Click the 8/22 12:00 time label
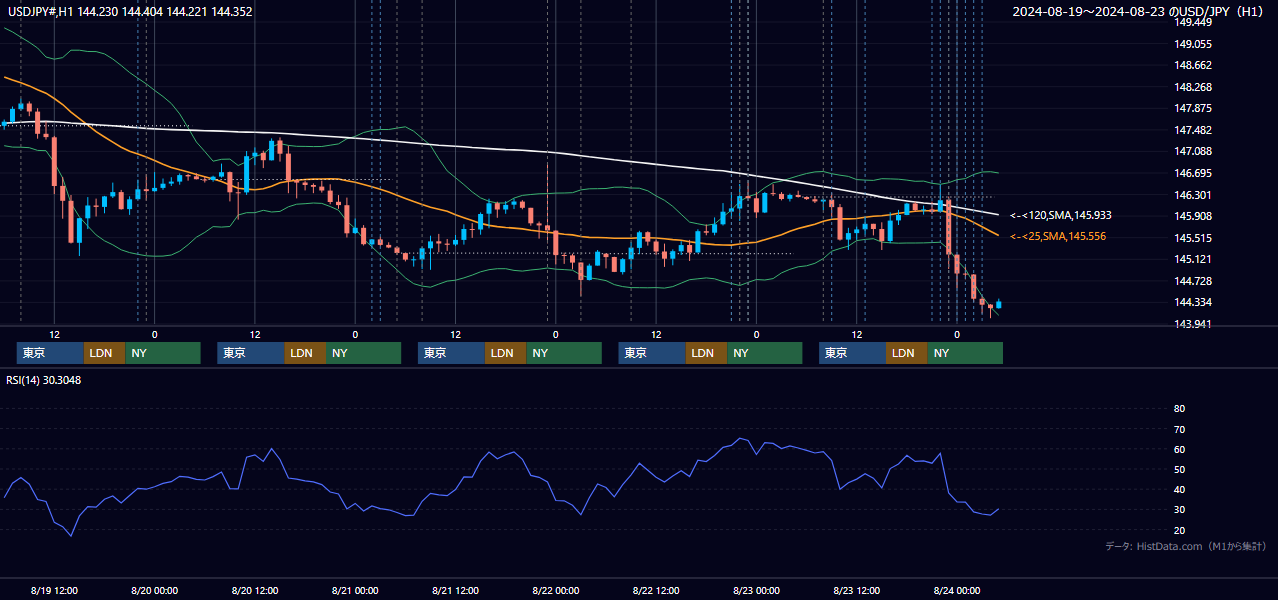The image size is (1278, 600). tap(655, 590)
